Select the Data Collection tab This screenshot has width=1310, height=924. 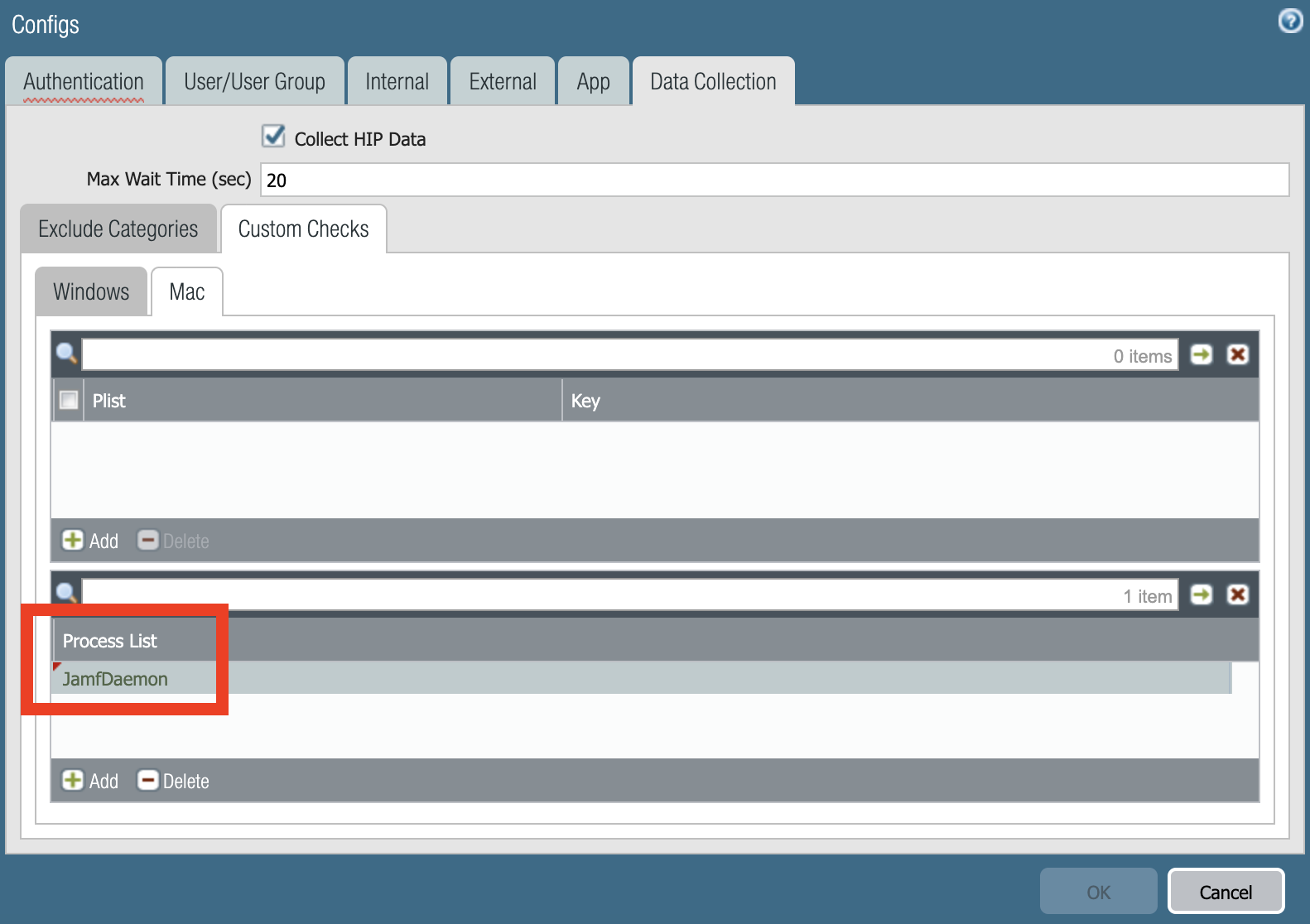tap(714, 81)
